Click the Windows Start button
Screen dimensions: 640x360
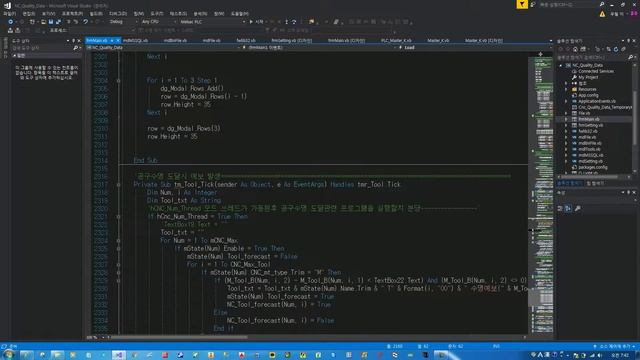[8, 355]
